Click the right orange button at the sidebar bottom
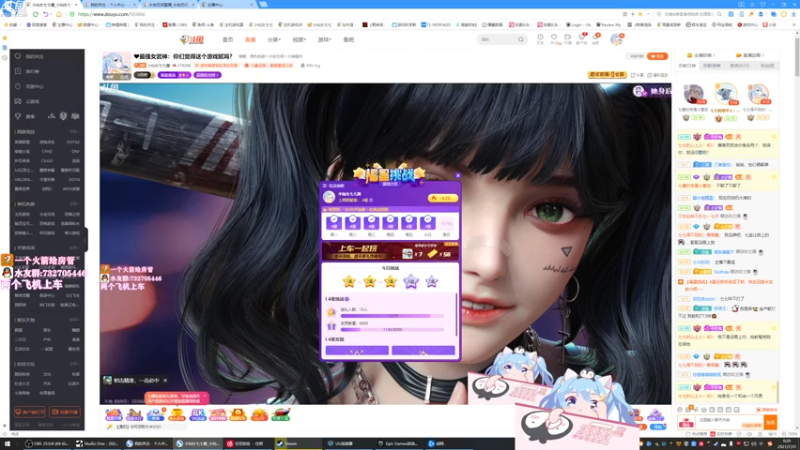 [x=65, y=412]
